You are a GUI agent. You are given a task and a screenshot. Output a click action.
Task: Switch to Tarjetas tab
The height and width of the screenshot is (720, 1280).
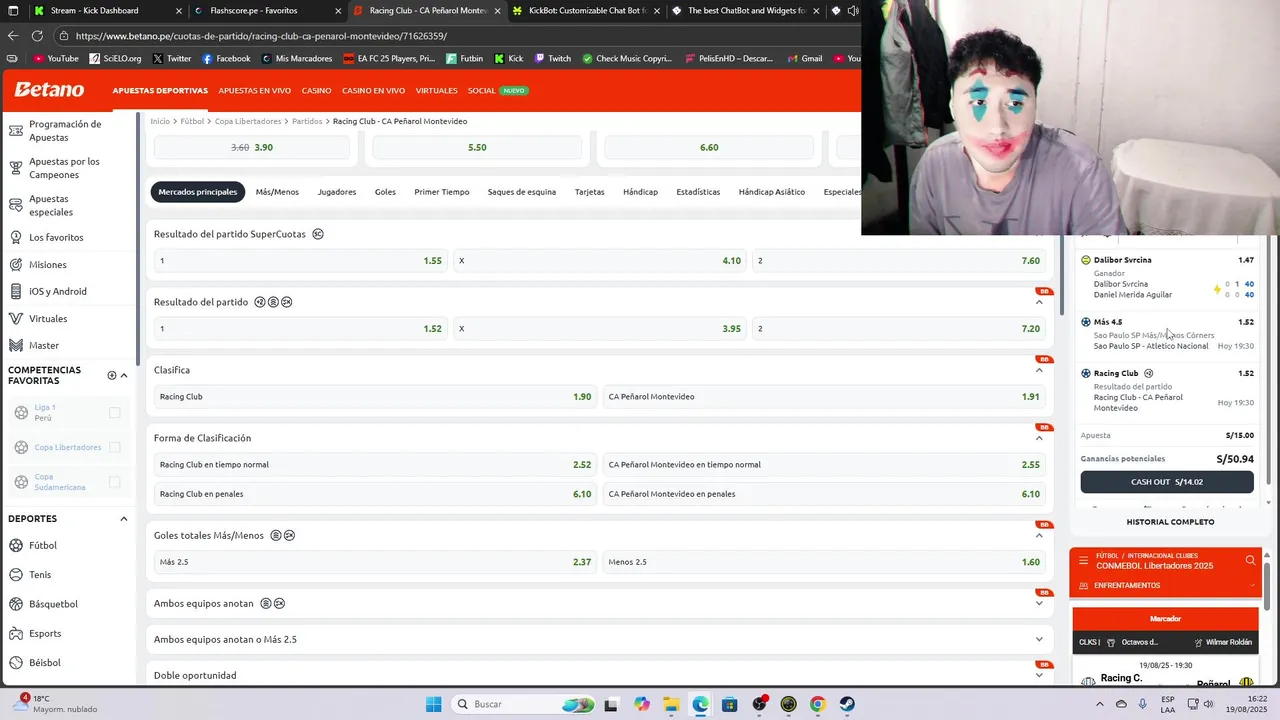point(590,192)
